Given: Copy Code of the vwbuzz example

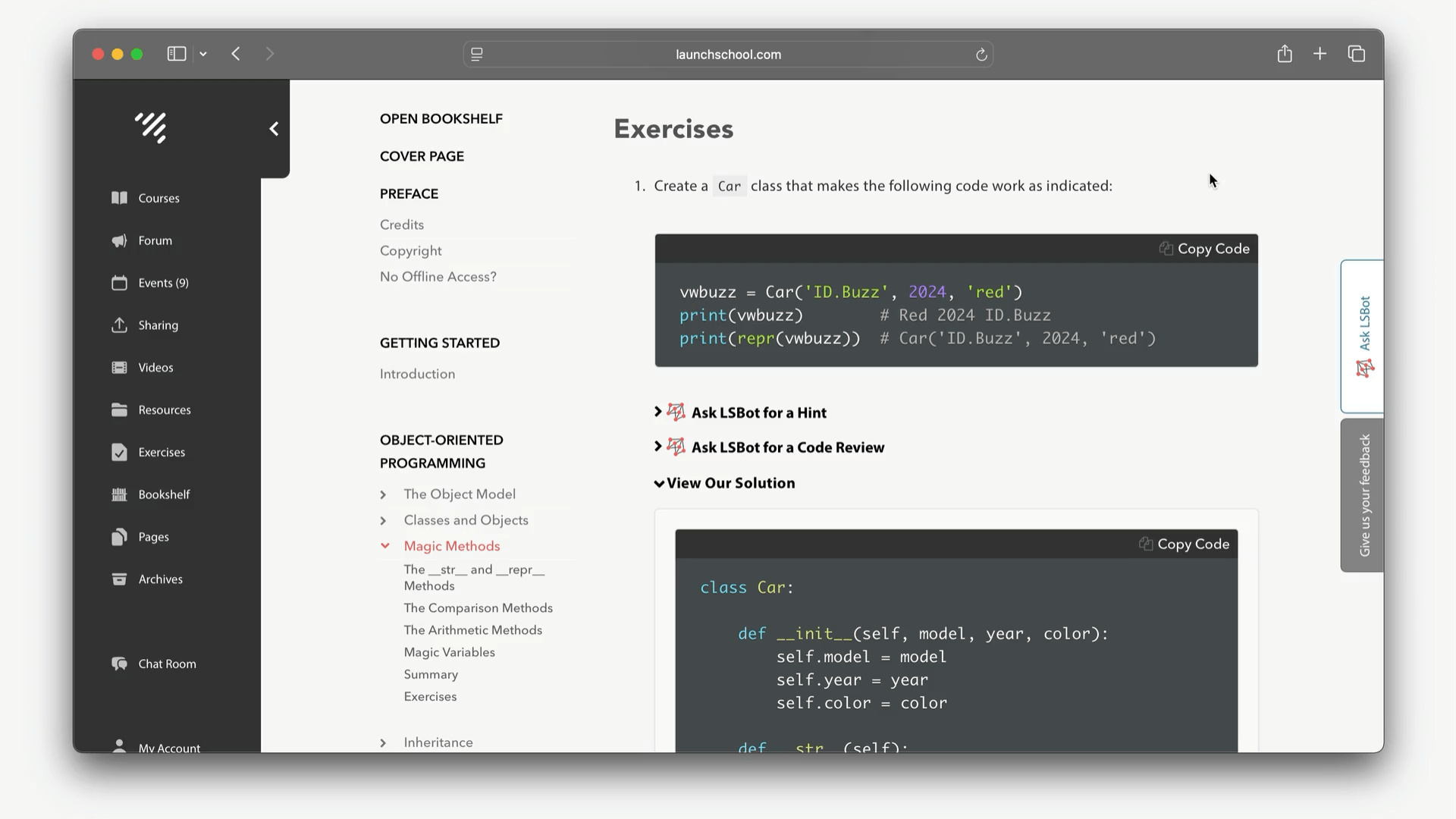Looking at the screenshot, I should [x=1204, y=249].
